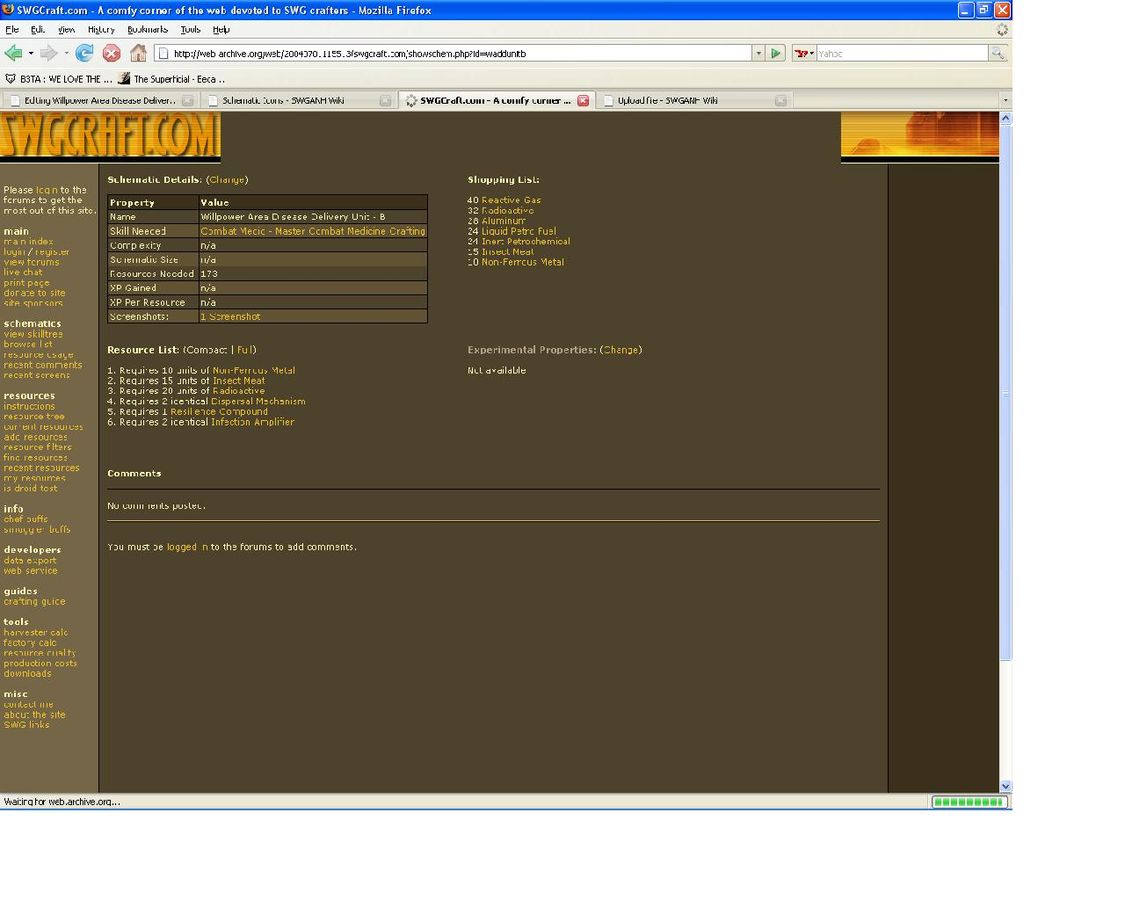
Task: Click the red Stop loading icon
Action: point(111,53)
